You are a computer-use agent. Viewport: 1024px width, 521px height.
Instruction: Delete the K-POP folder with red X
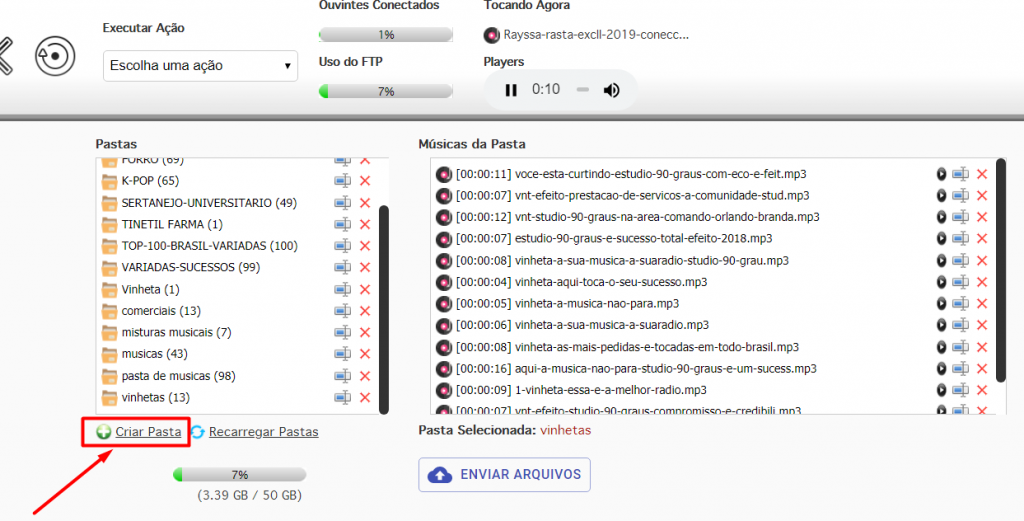coord(365,181)
